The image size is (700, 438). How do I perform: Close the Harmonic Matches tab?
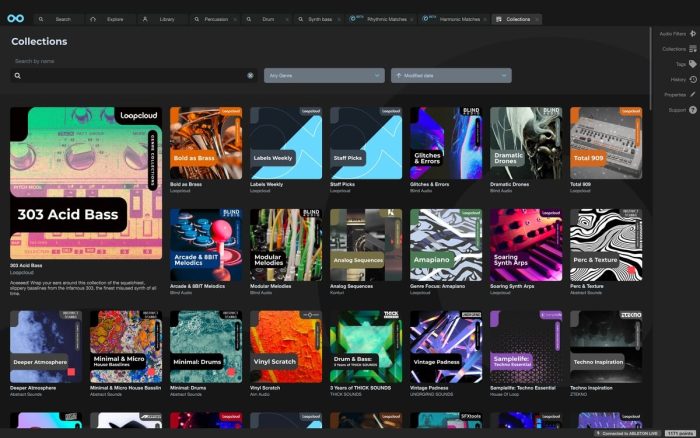point(485,20)
